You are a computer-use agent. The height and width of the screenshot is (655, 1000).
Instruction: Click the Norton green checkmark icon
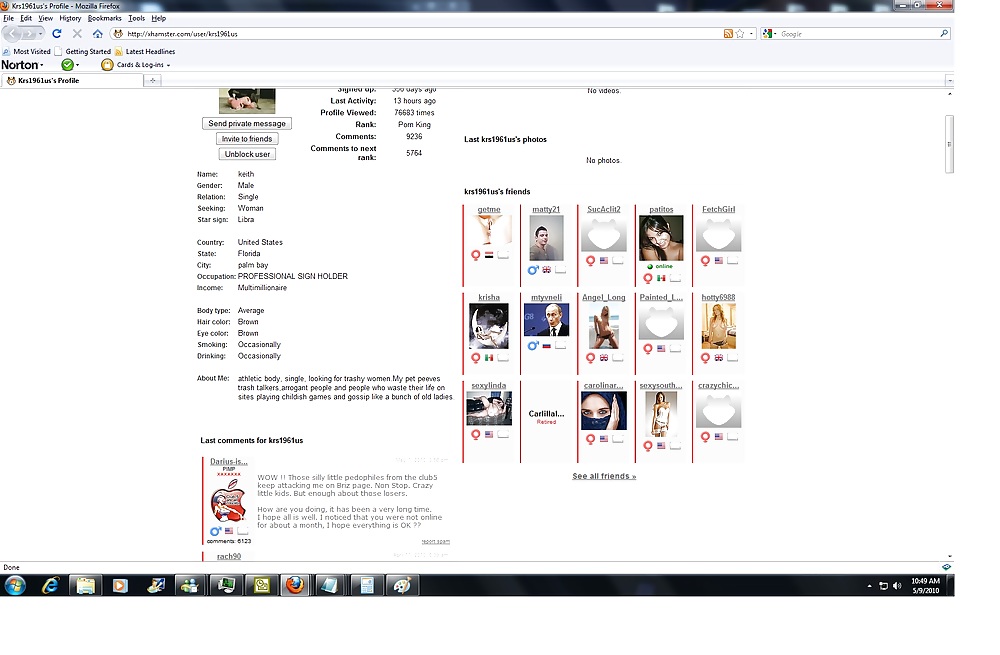(x=68, y=65)
